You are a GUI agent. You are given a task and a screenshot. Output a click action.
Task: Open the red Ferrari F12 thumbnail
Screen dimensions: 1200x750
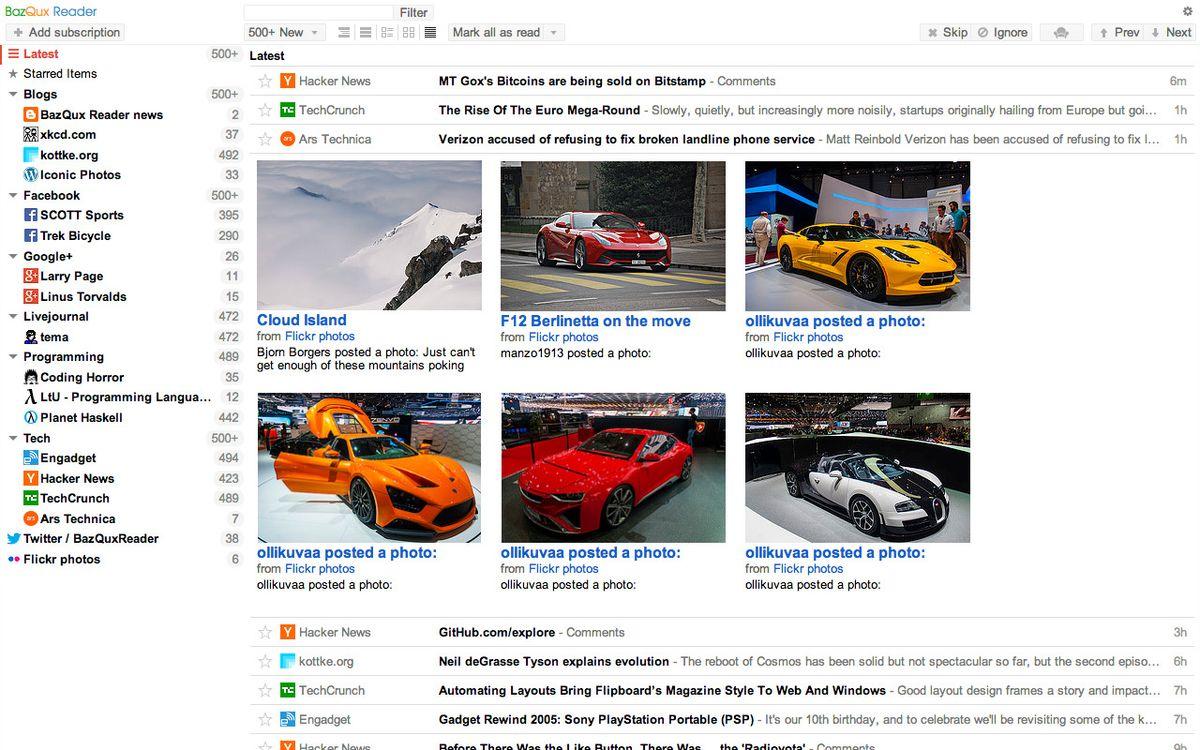(x=613, y=236)
